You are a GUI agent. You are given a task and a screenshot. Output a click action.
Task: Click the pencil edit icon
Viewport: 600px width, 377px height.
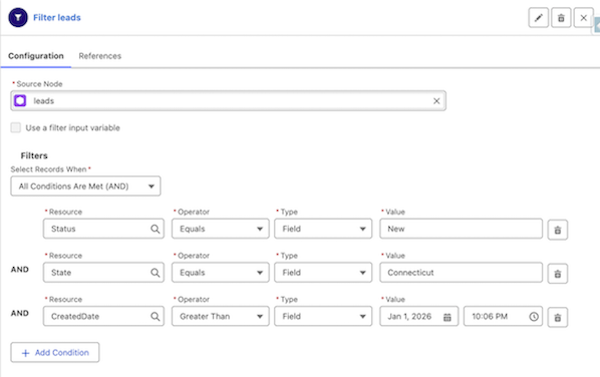click(538, 18)
